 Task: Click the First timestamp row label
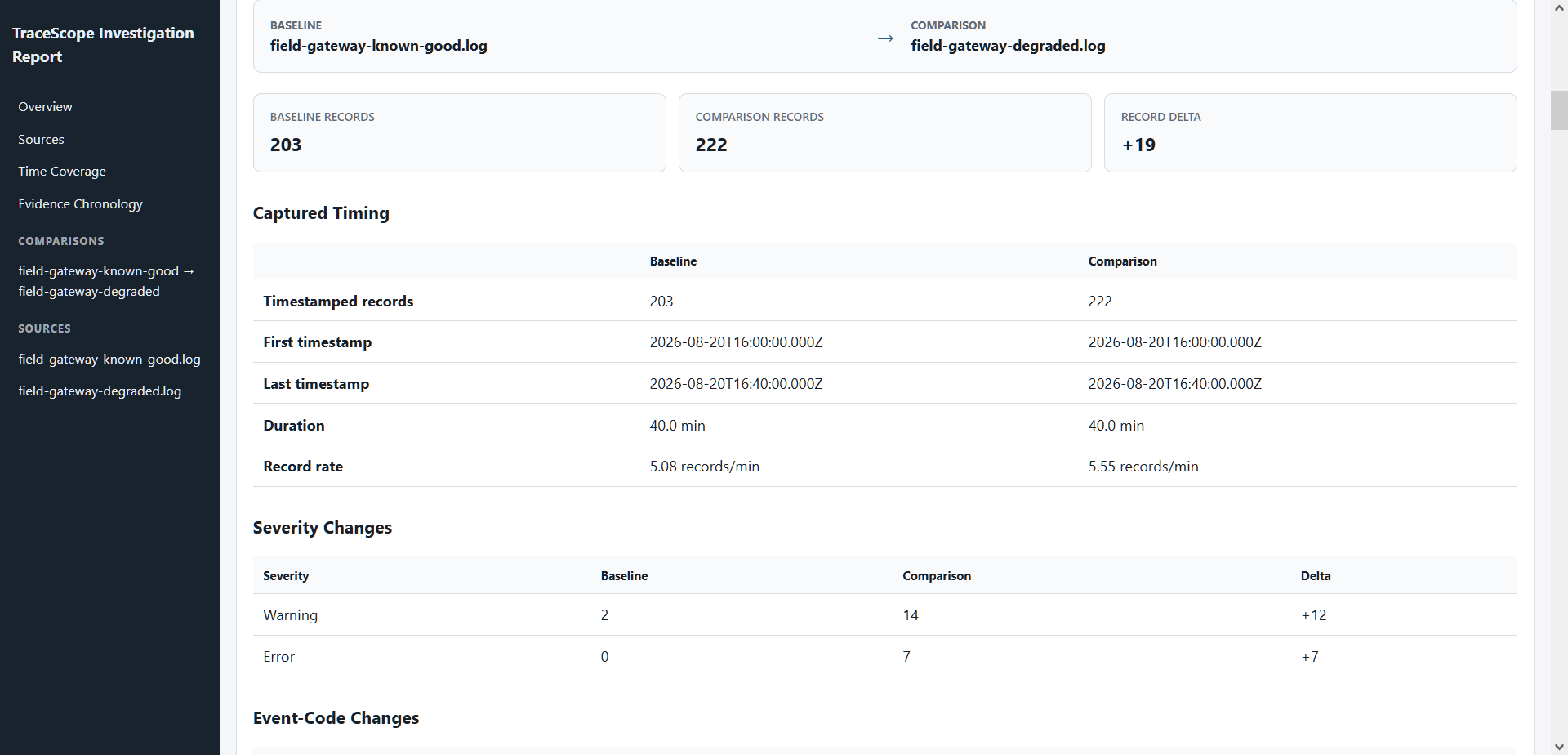click(x=317, y=342)
